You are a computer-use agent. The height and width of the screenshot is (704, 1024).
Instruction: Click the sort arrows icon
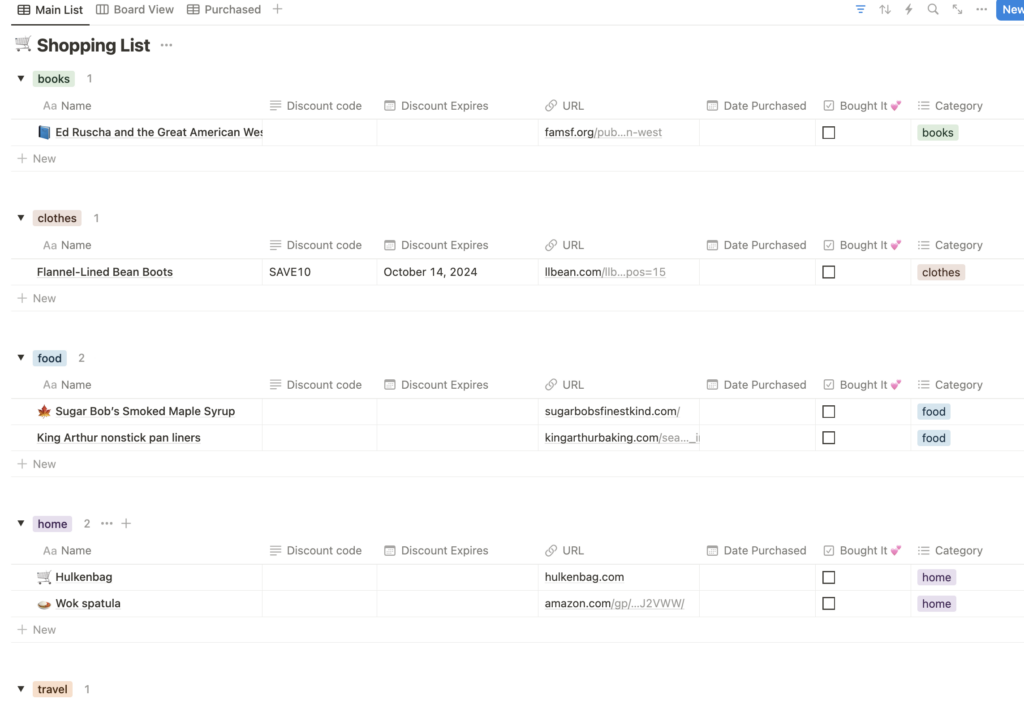click(x=885, y=10)
